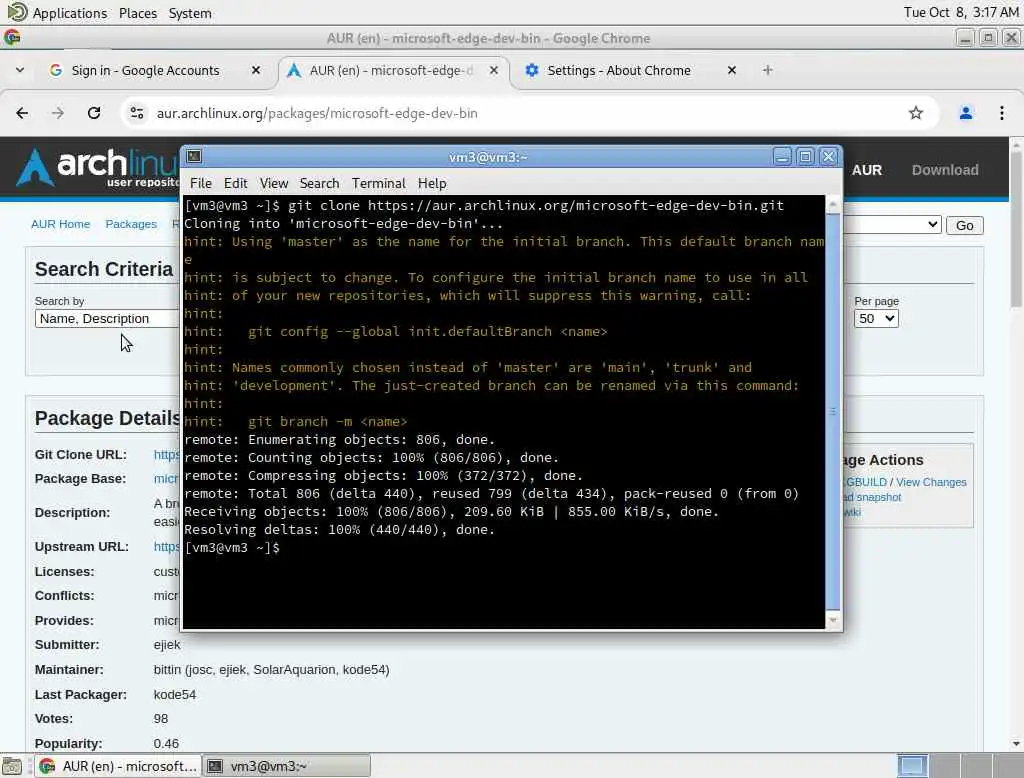Click the terminal scrollbar down arrow

833,620
